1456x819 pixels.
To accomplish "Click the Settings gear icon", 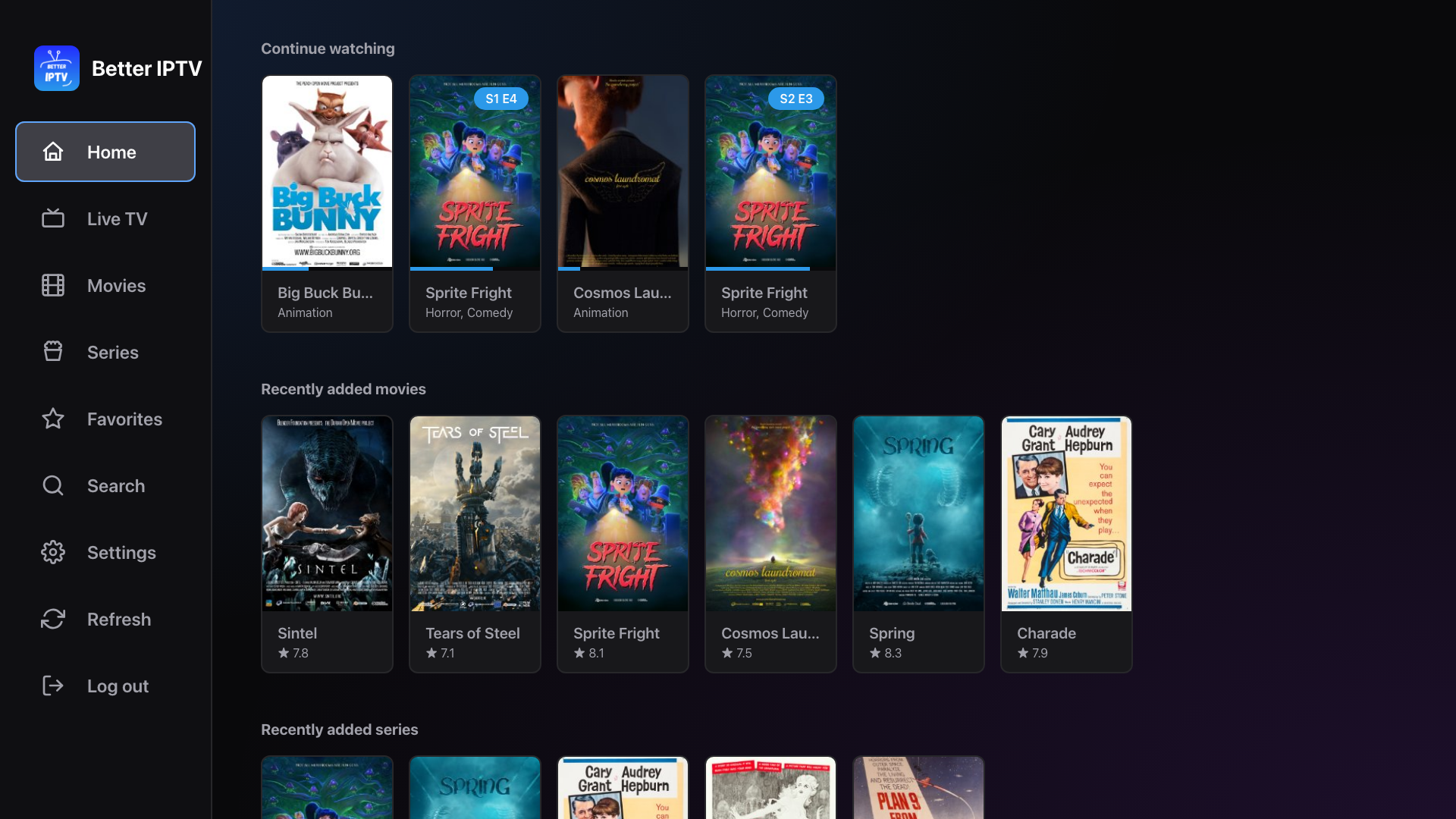I will coord(53,552).
